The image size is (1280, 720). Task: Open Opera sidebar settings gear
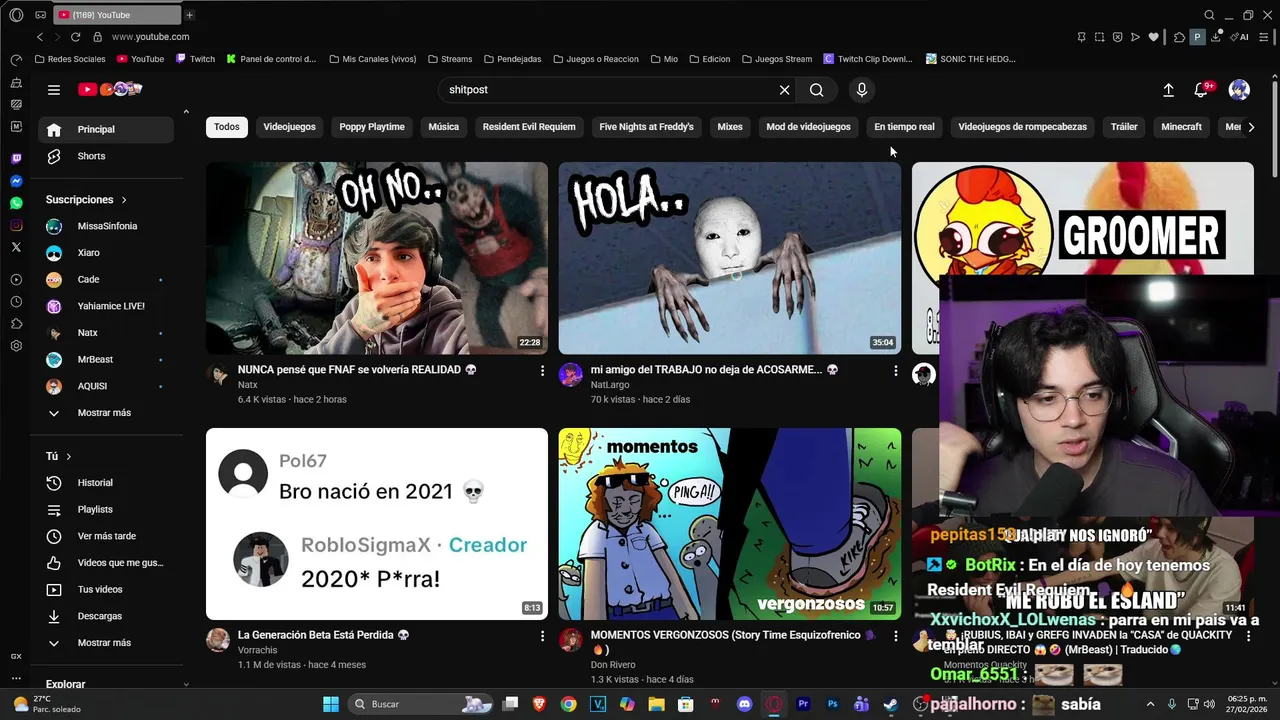(16, 346)
